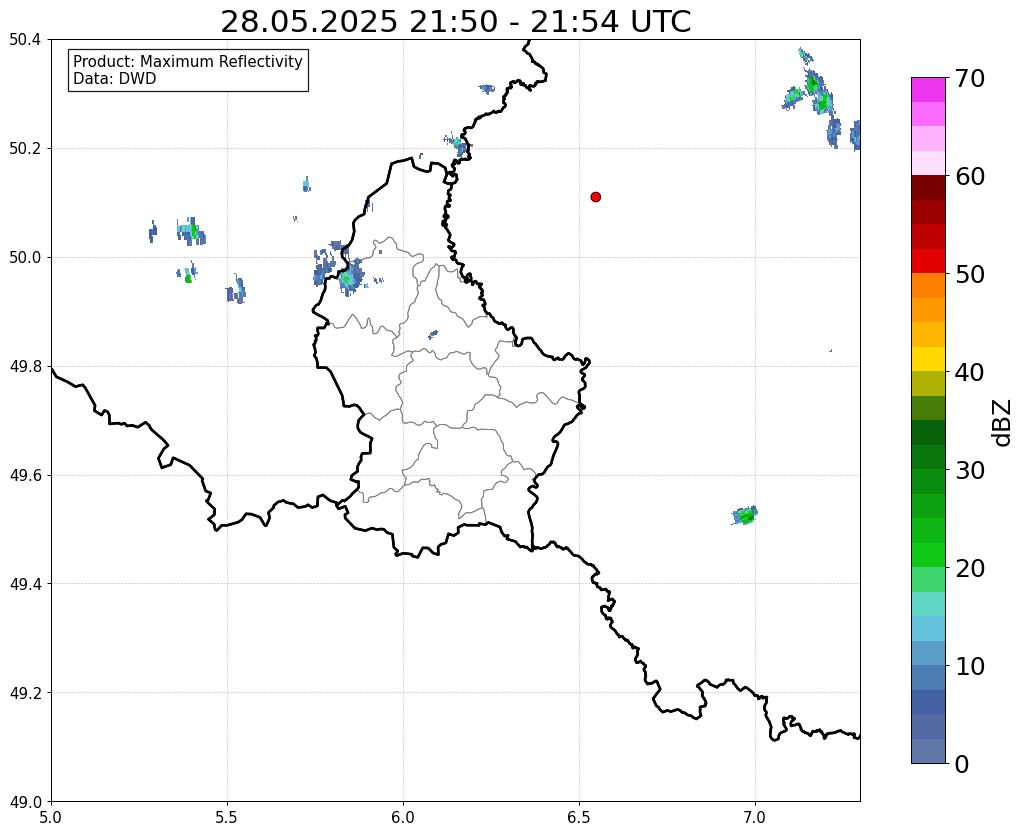
Task: Click the colorbar tick label 20
Action: pos(970,568)
